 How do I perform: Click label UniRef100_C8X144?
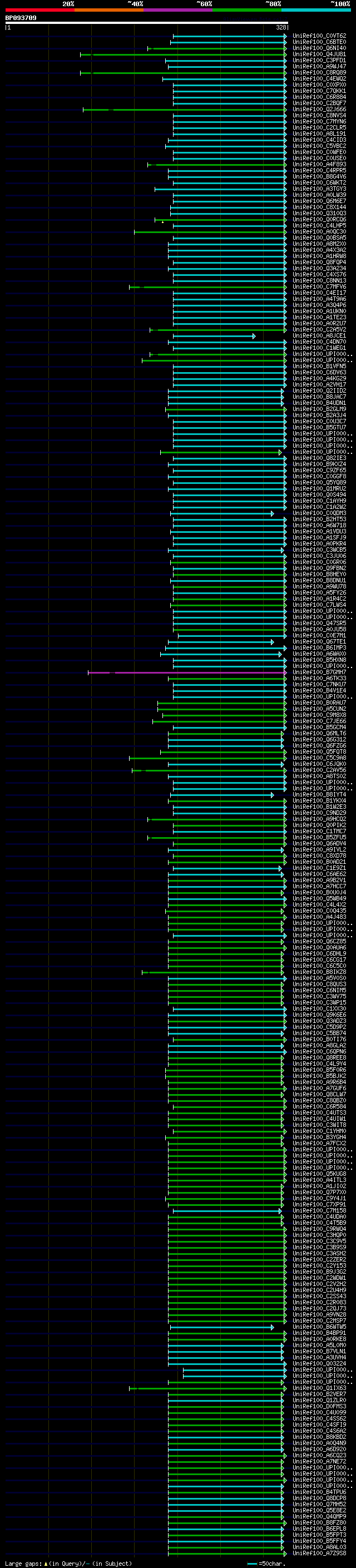coord(319,207)
